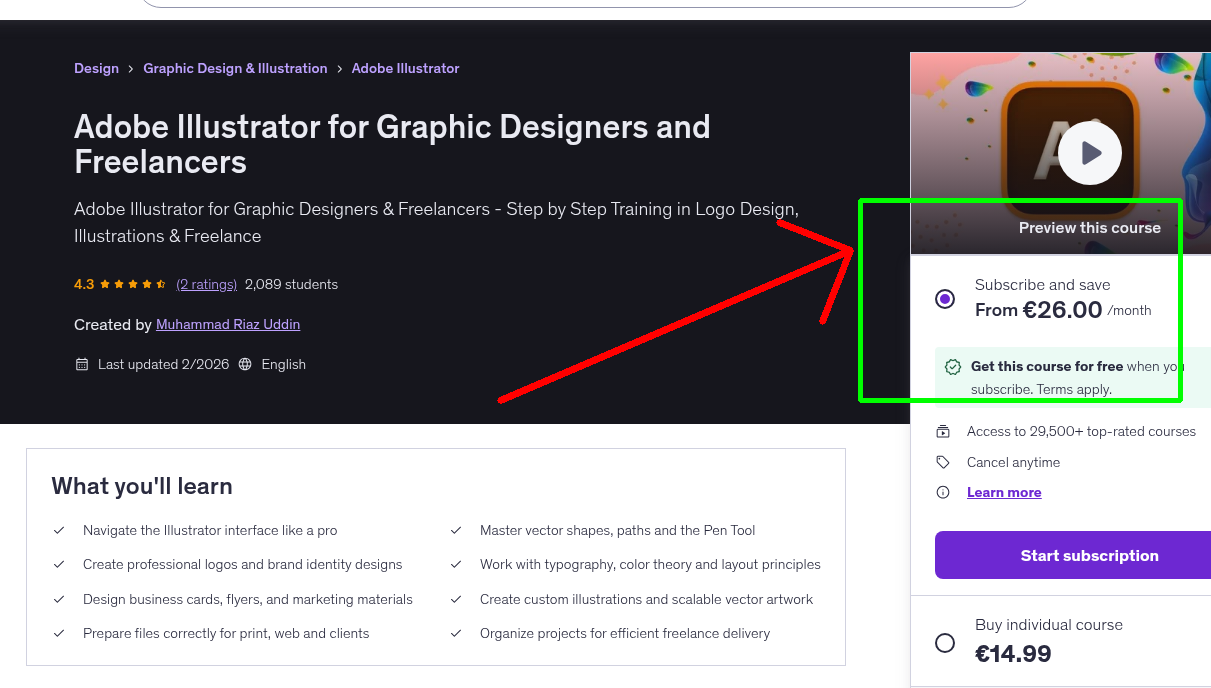Click the 'Get this course for free' text
This screenshot has height=688, width=1211.
[x=1047, y=366]
